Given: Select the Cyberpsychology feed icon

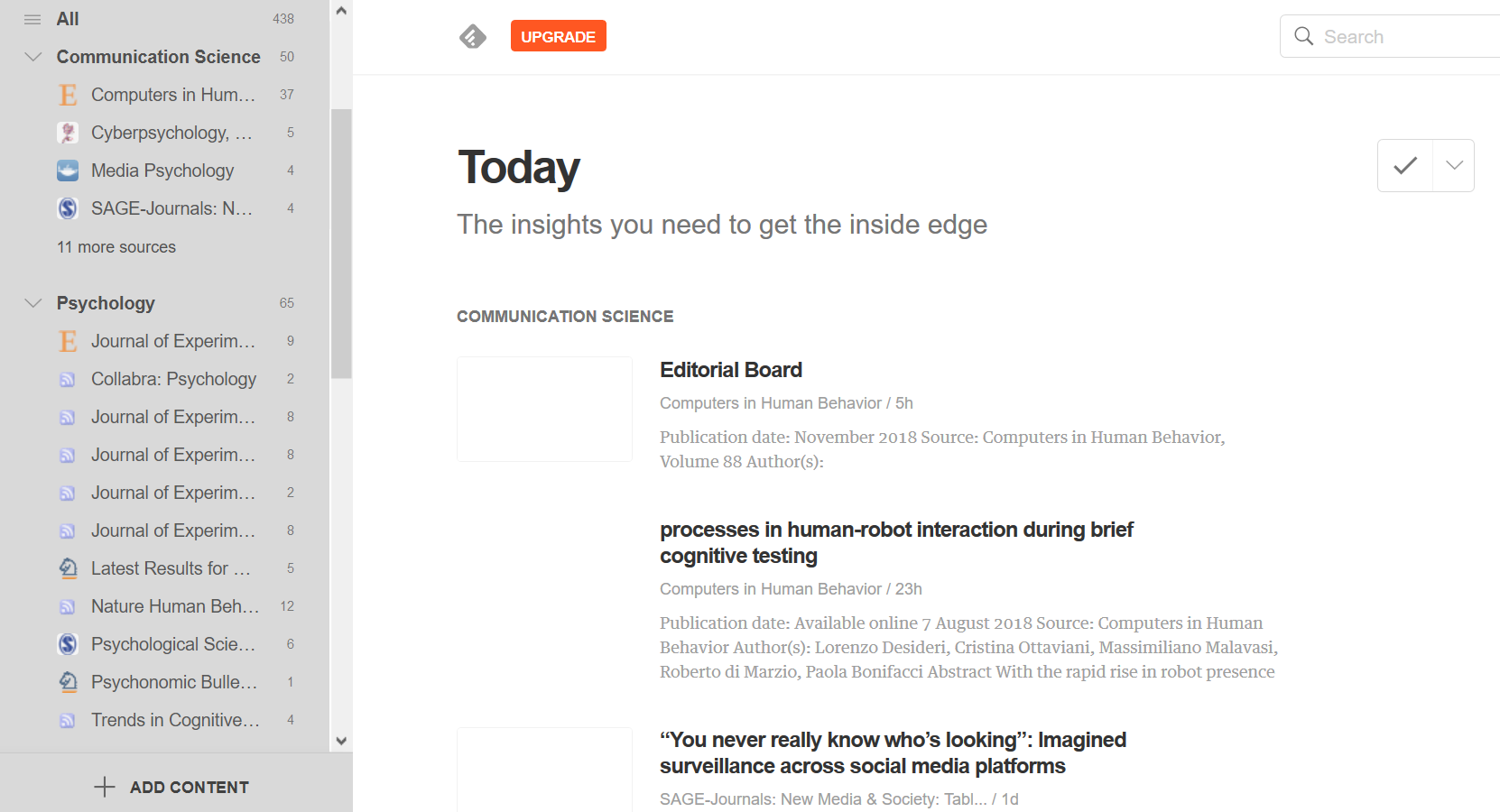Looking at the screenshot, I should 68,133.
